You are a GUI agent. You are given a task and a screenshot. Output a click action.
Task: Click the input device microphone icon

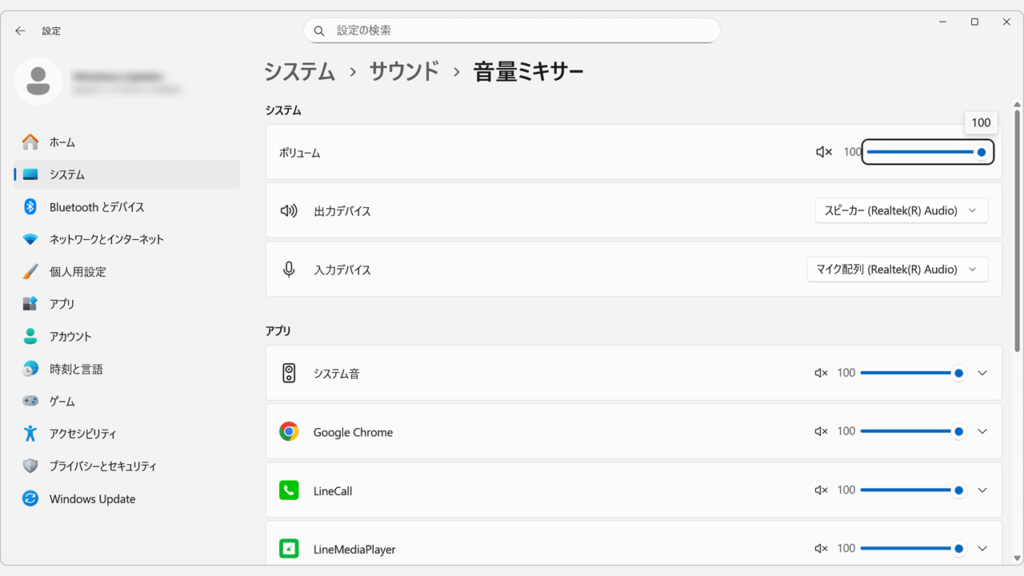pos(289,269)
